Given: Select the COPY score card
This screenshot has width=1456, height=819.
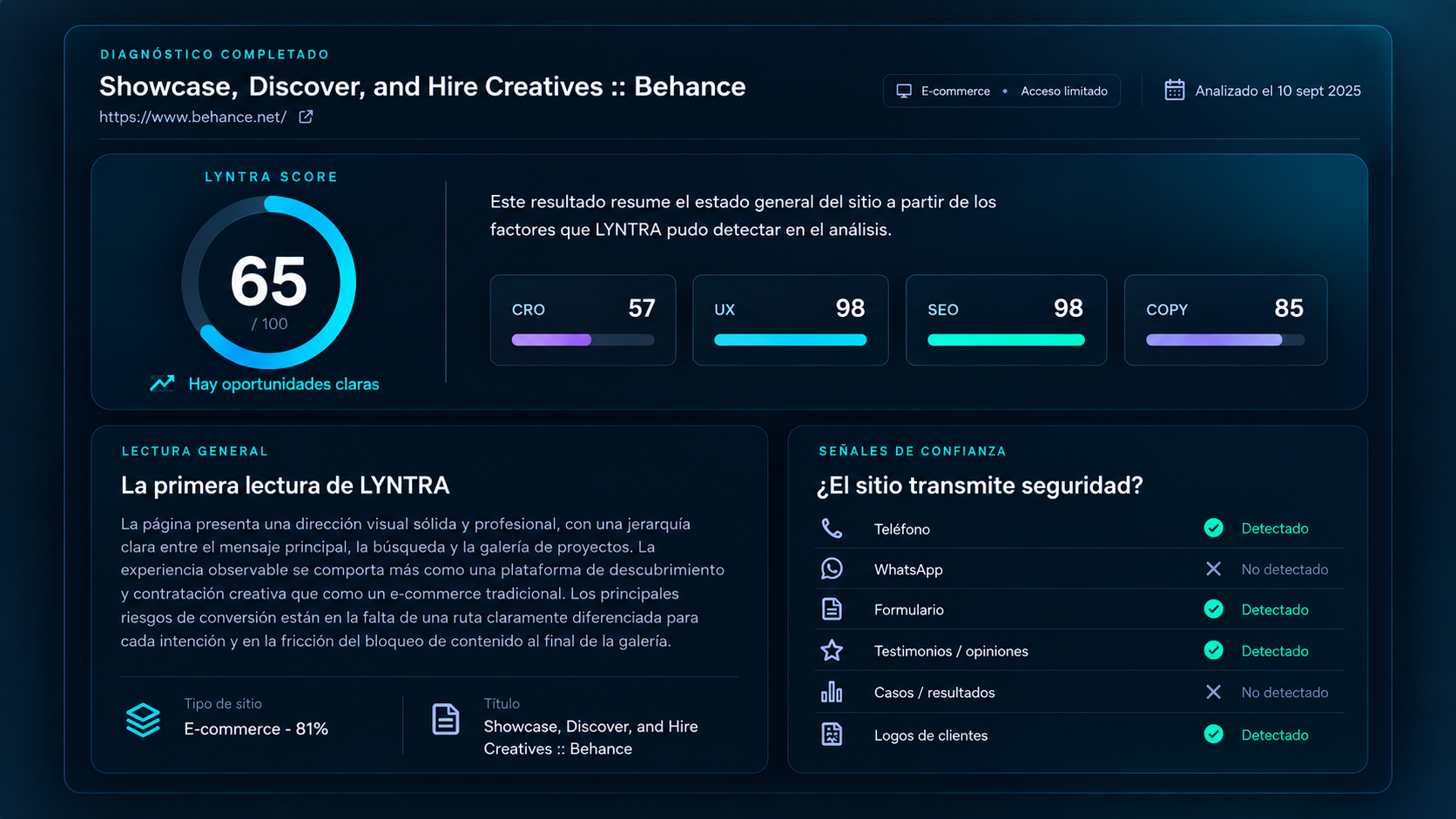Looking at the screenshot, I should click(1225, 320).
